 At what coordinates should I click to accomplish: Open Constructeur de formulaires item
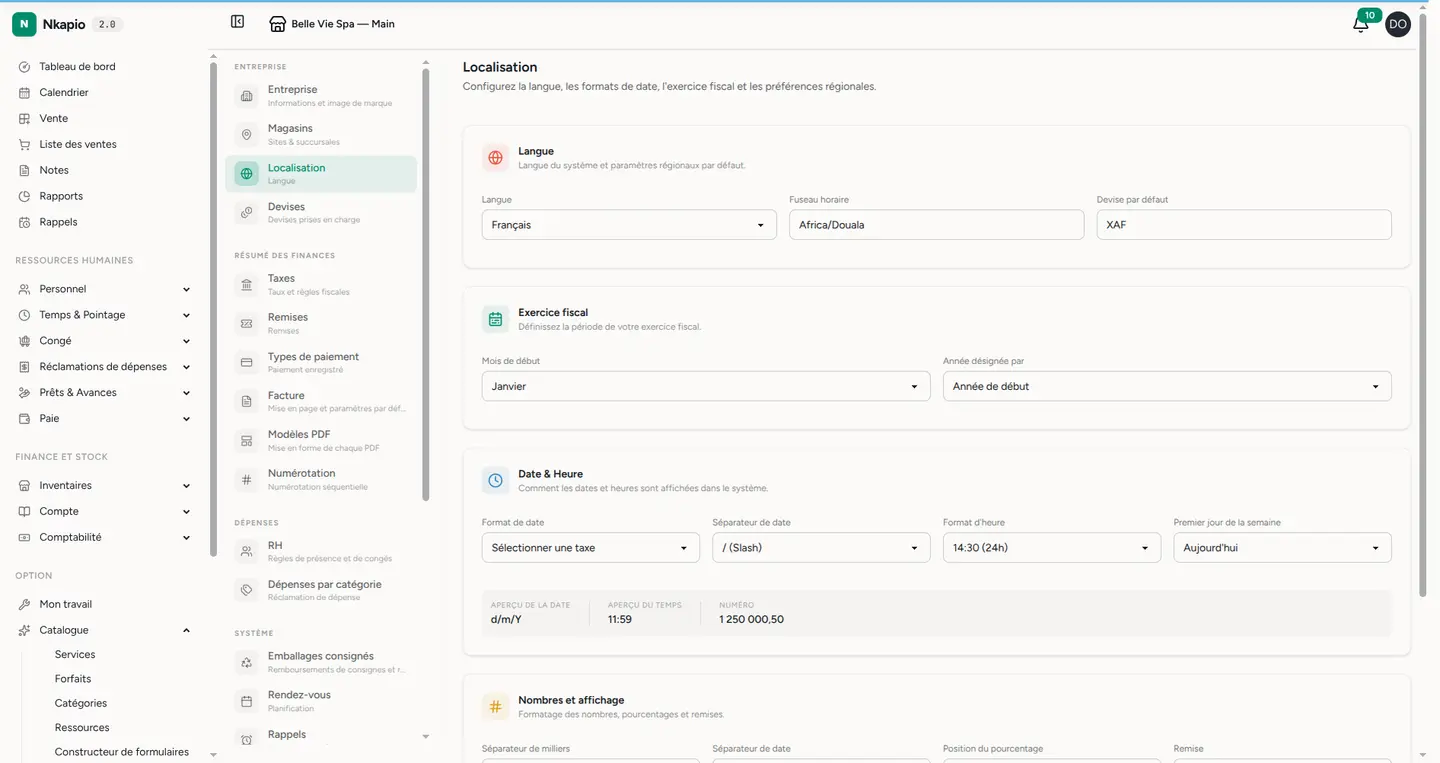click(122, 752)
